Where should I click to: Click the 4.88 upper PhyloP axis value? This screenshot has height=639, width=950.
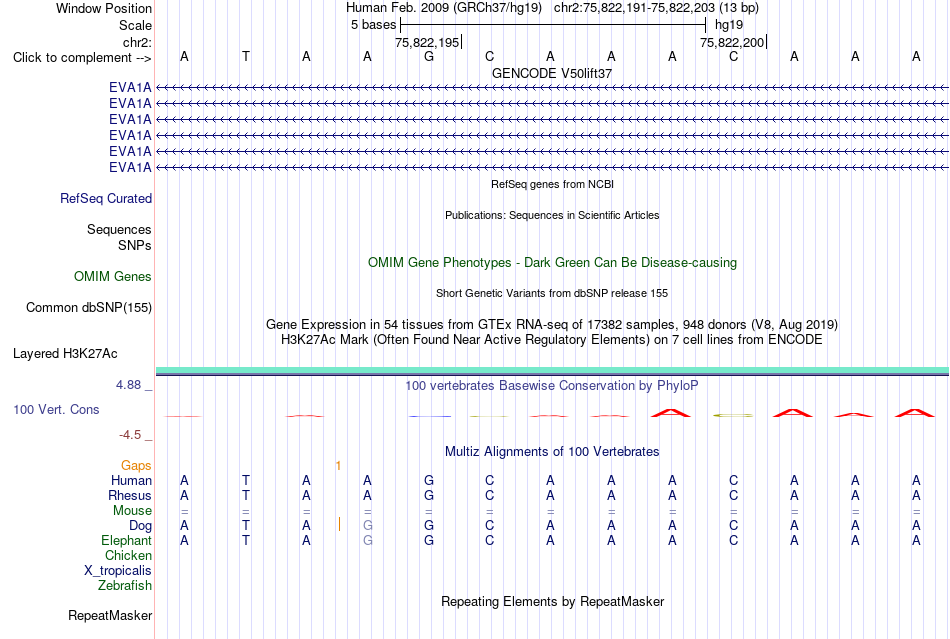click(x=128, y=385)
